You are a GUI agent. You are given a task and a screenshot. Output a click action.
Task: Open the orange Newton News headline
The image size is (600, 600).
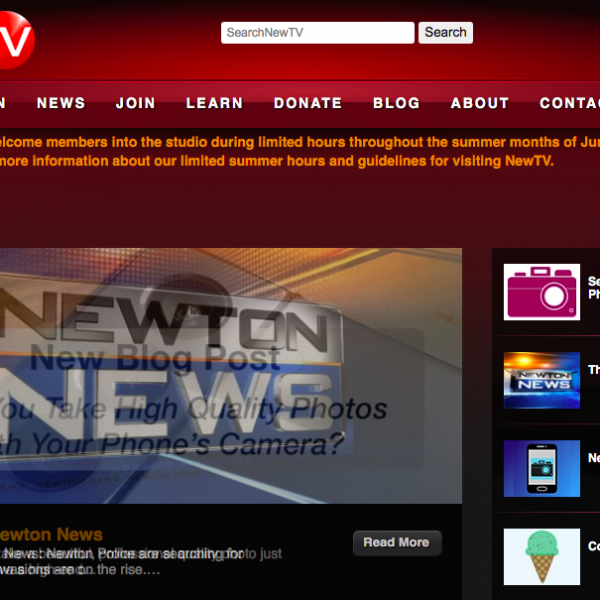(x=50, y=535)
